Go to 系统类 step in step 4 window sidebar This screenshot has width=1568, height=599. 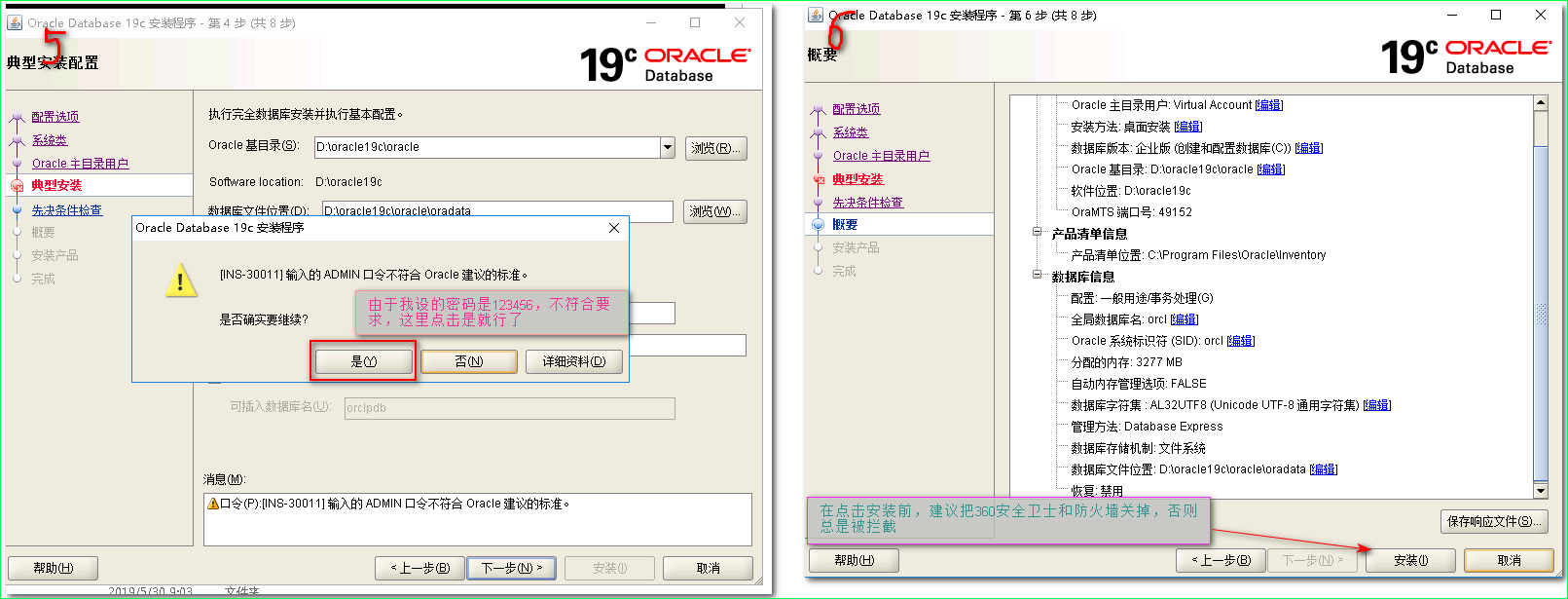click(x=50, y=140)
